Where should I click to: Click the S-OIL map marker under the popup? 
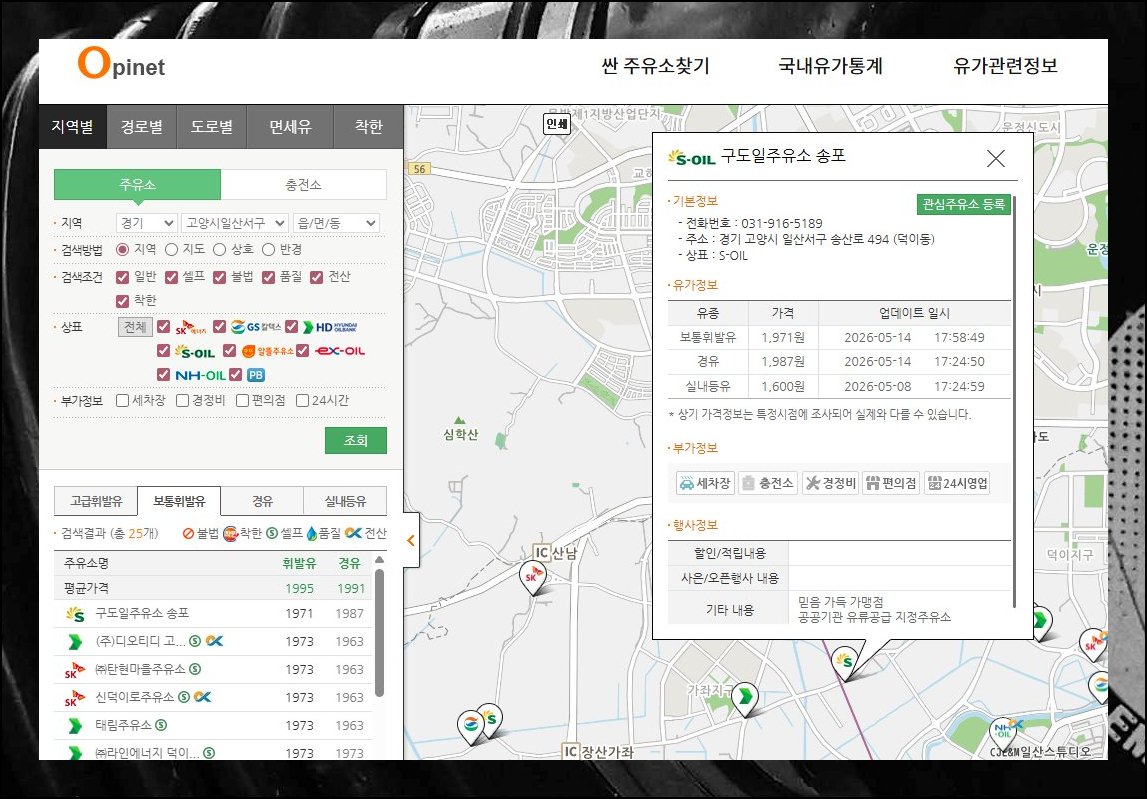(845, 663)
